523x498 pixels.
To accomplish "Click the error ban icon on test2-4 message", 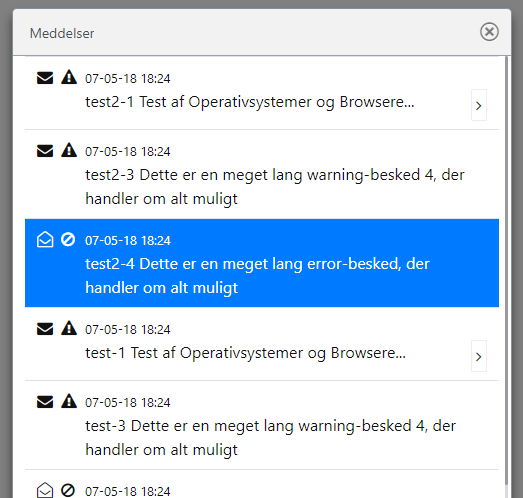I will click(68, 239).
